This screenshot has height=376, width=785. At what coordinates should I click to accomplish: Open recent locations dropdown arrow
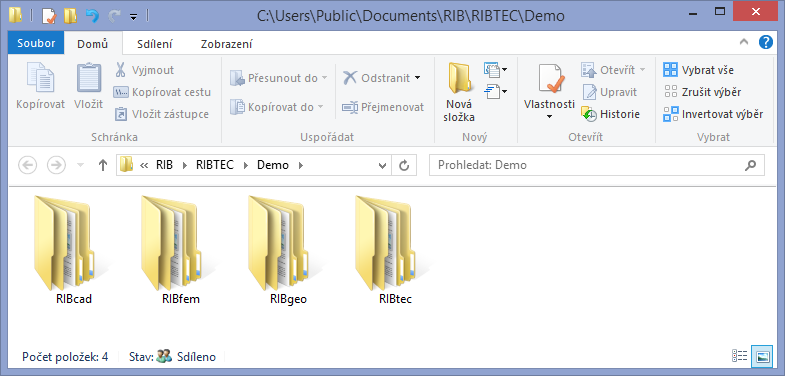click(x=80, y=165)
